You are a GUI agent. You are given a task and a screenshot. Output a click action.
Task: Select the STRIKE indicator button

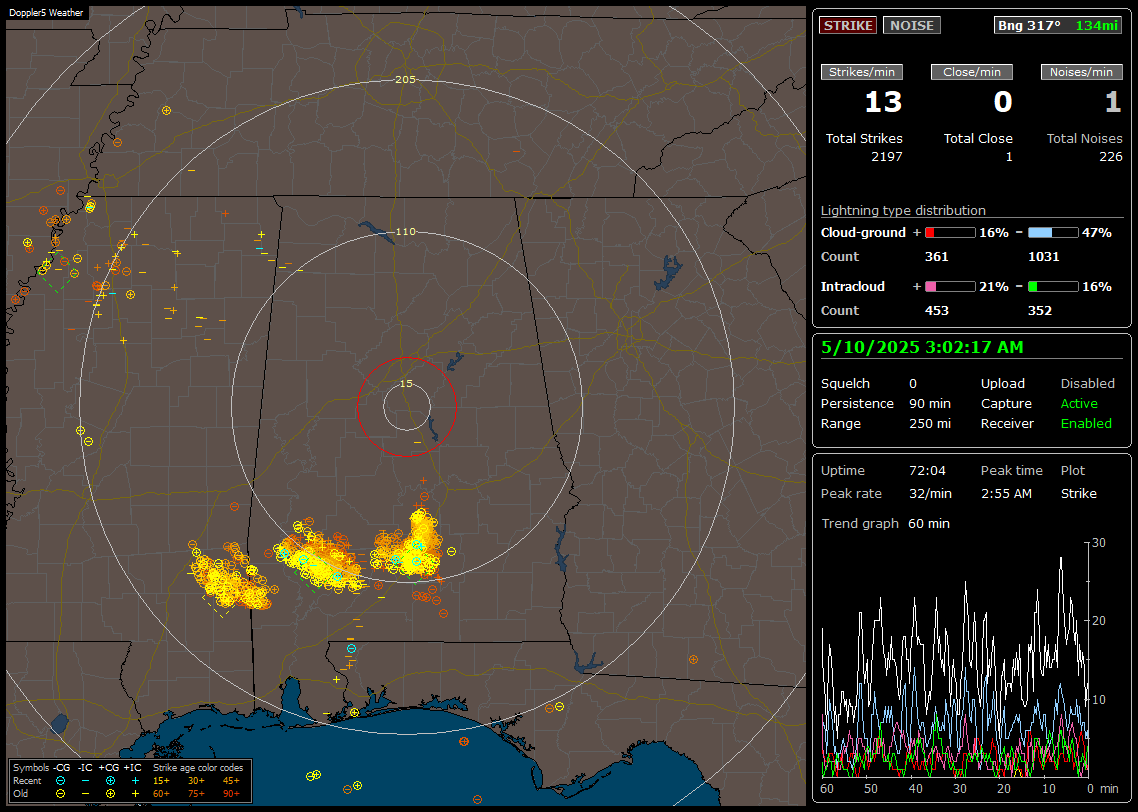coord(848,25)
